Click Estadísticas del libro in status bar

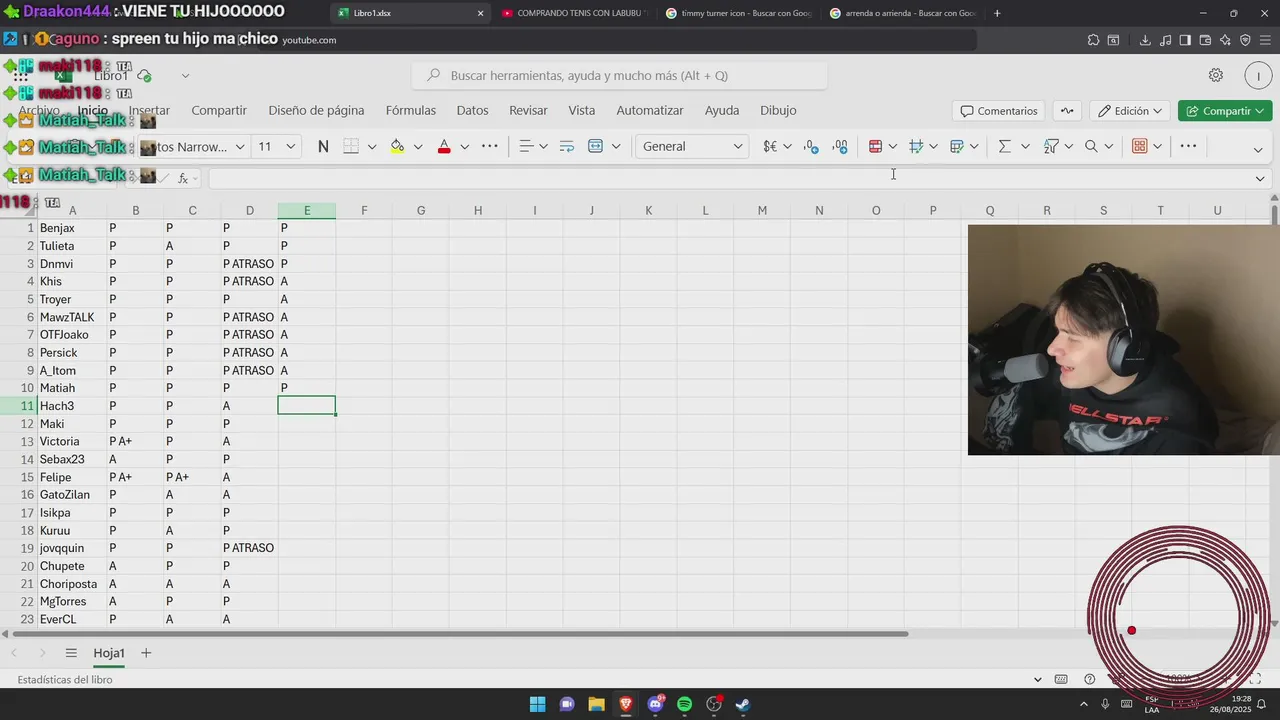pos(65,680)
